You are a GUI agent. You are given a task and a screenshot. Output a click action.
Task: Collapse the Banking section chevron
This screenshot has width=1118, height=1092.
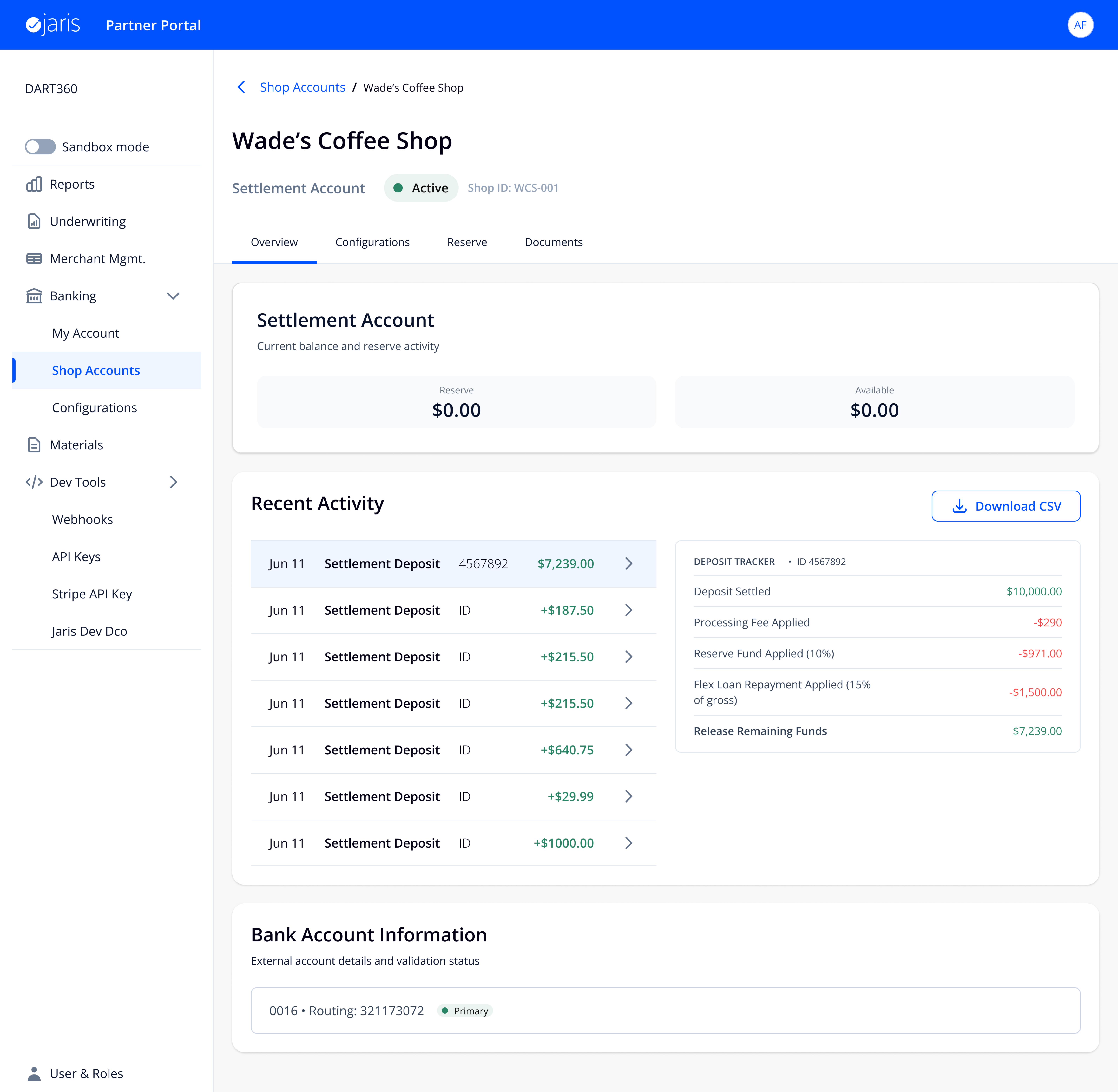coord(173,296)
